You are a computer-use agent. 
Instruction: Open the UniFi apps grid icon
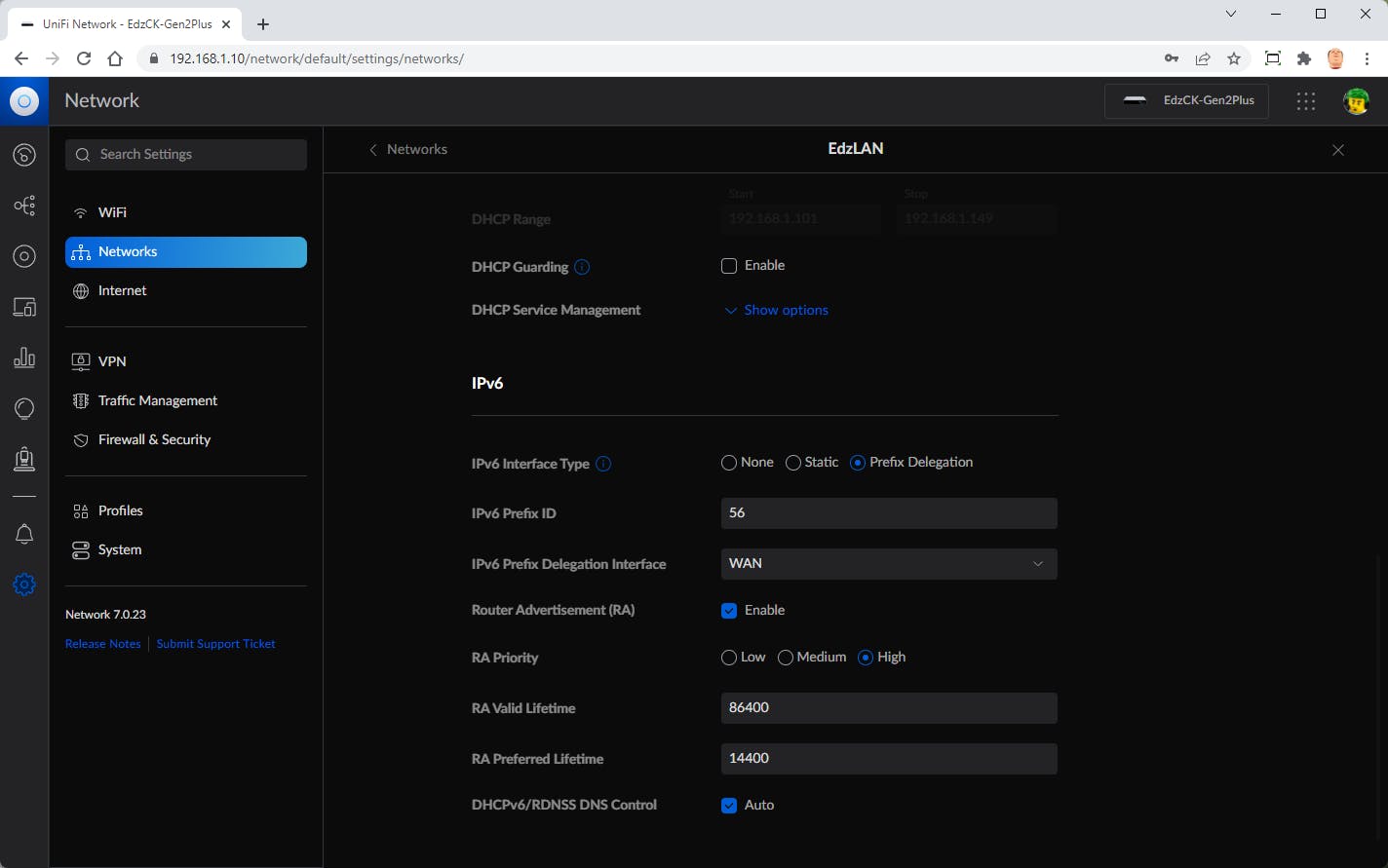tap(1306, 100)
